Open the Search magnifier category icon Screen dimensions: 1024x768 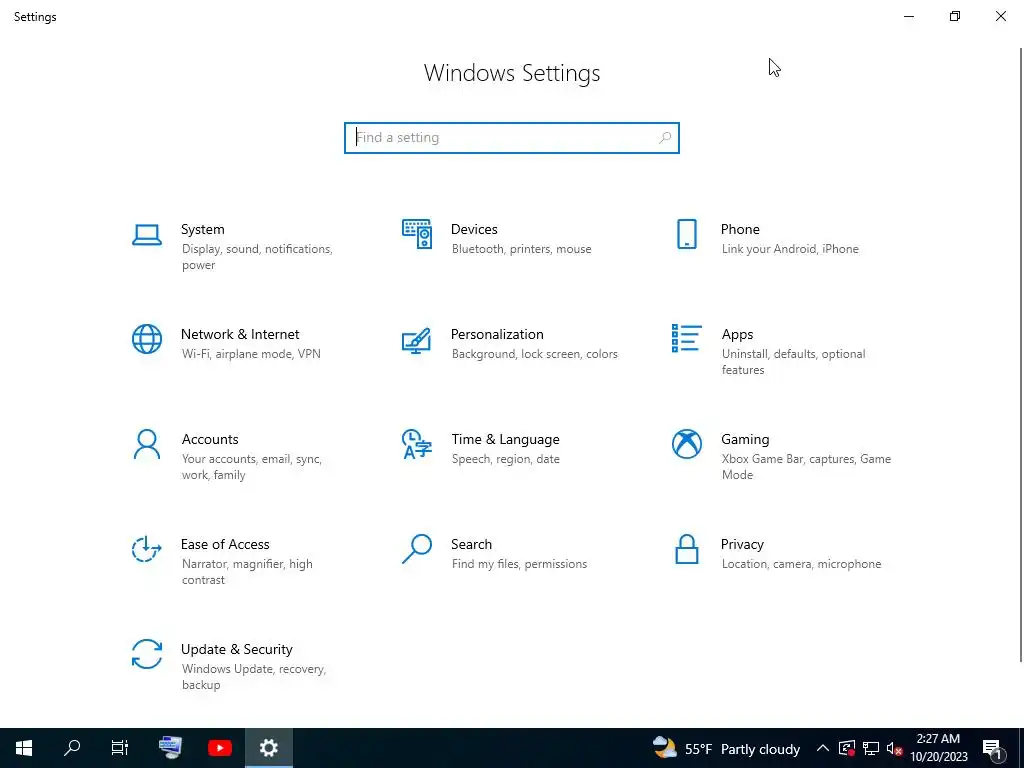click(417, 549)
